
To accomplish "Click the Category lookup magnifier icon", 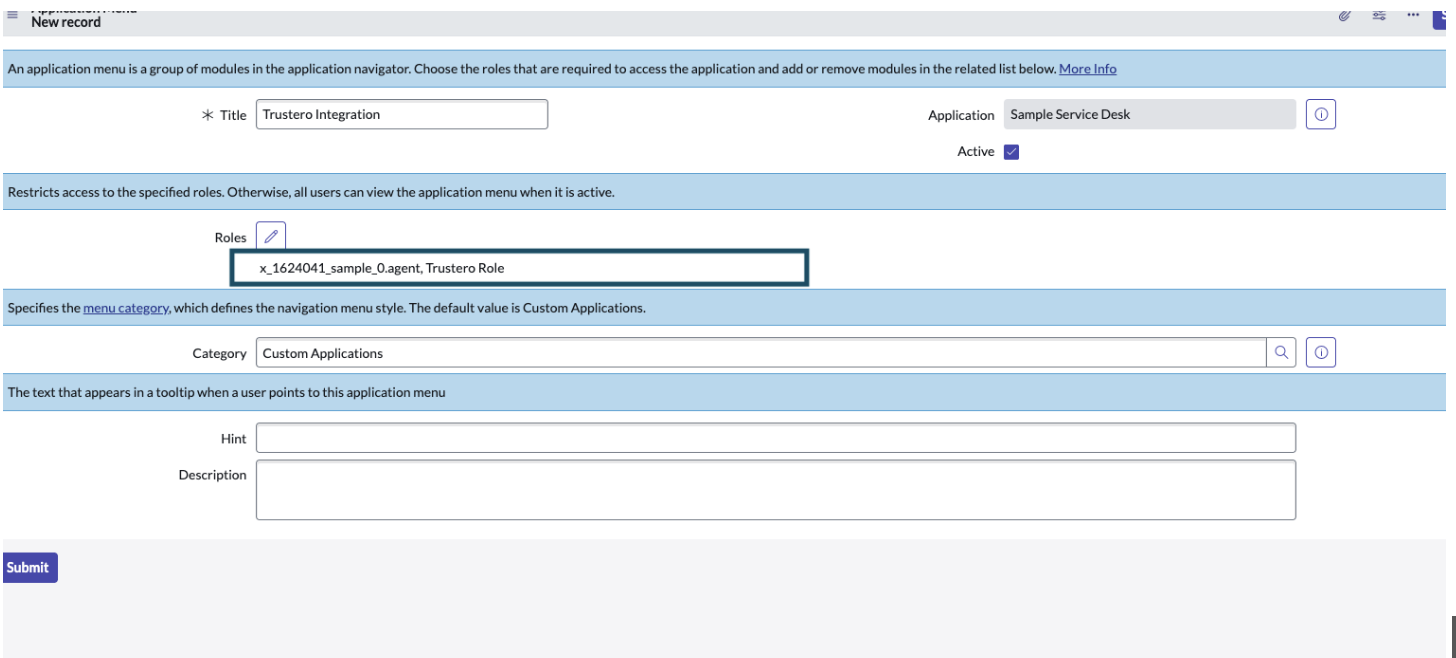I will coord(1281,353).
